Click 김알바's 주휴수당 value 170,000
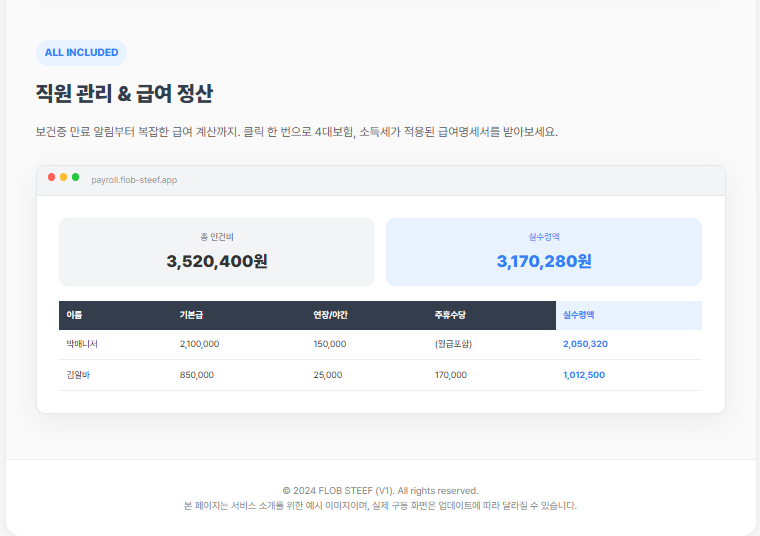 (x=450, y=375)
